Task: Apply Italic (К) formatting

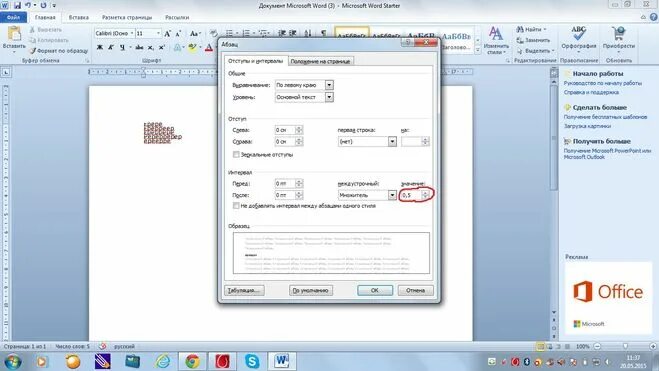Action: point(111,47)
